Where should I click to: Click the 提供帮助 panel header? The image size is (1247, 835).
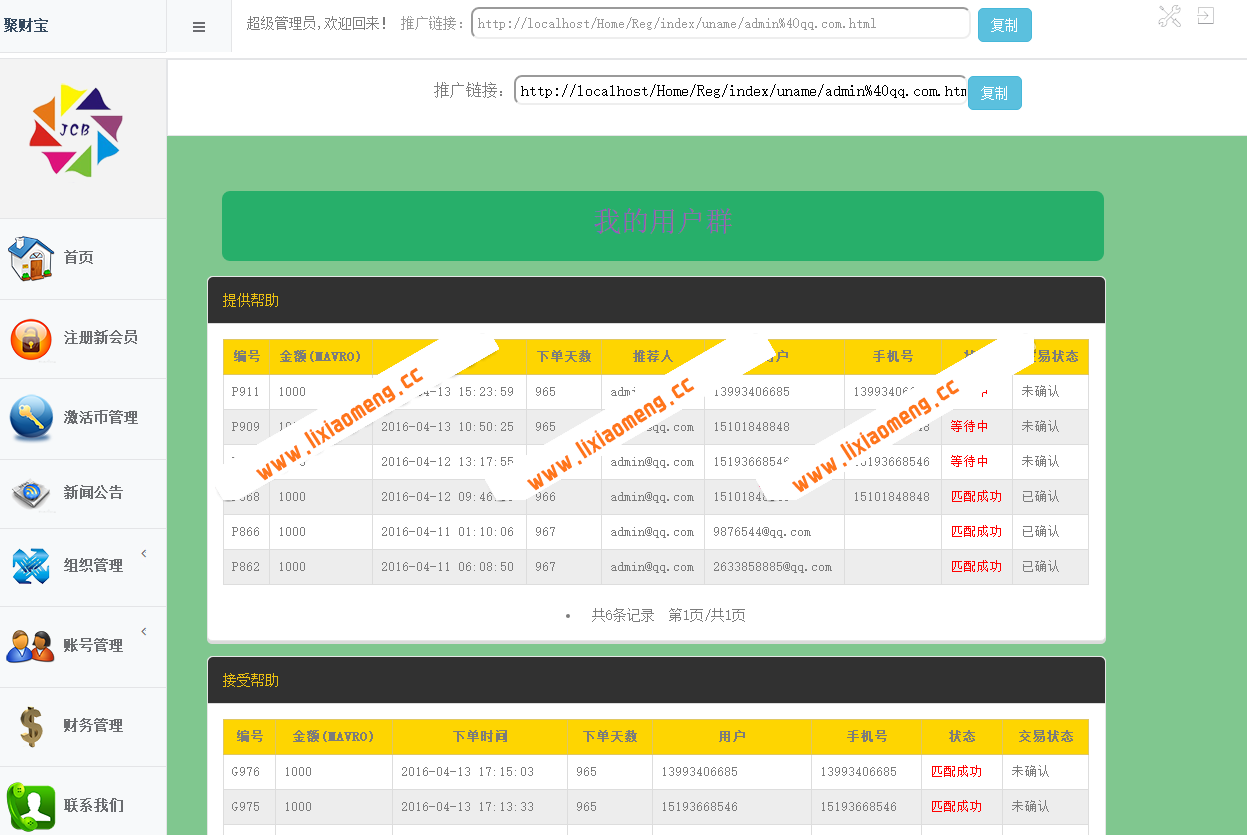tap(248, 300)
